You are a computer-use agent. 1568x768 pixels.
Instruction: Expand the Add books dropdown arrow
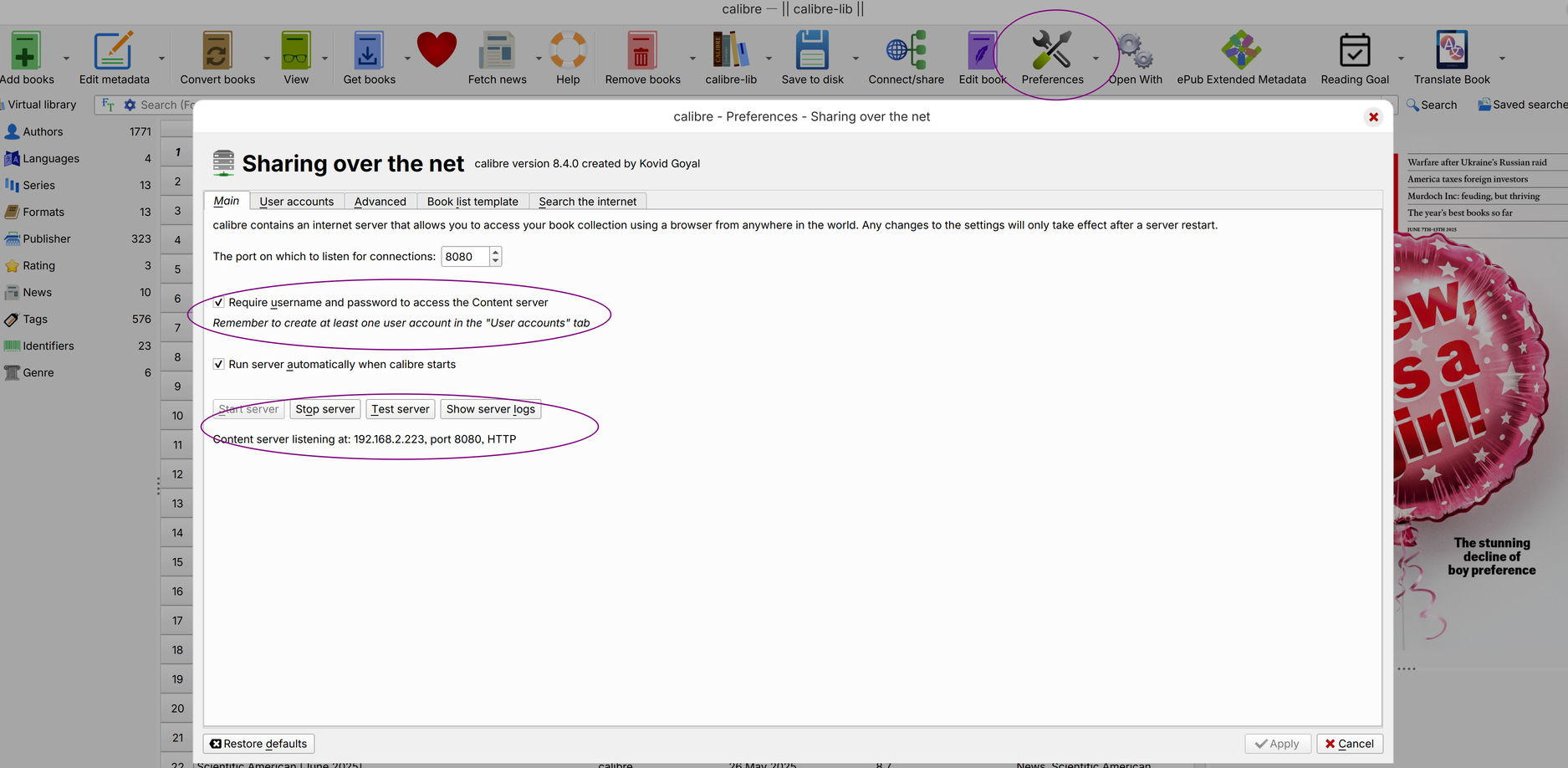[66, 59]
